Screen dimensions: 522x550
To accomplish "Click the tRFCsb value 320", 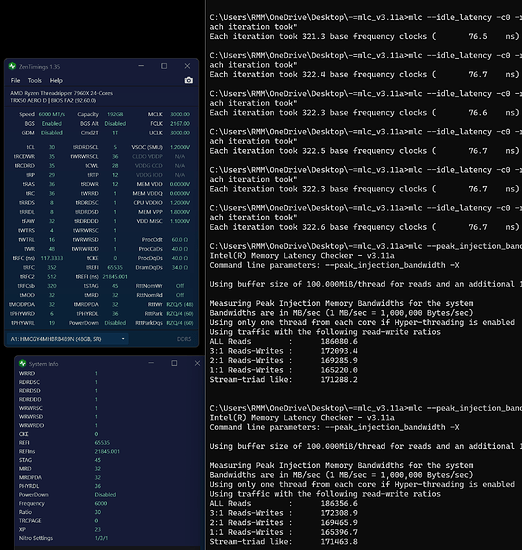I will [x=52, y=286].
